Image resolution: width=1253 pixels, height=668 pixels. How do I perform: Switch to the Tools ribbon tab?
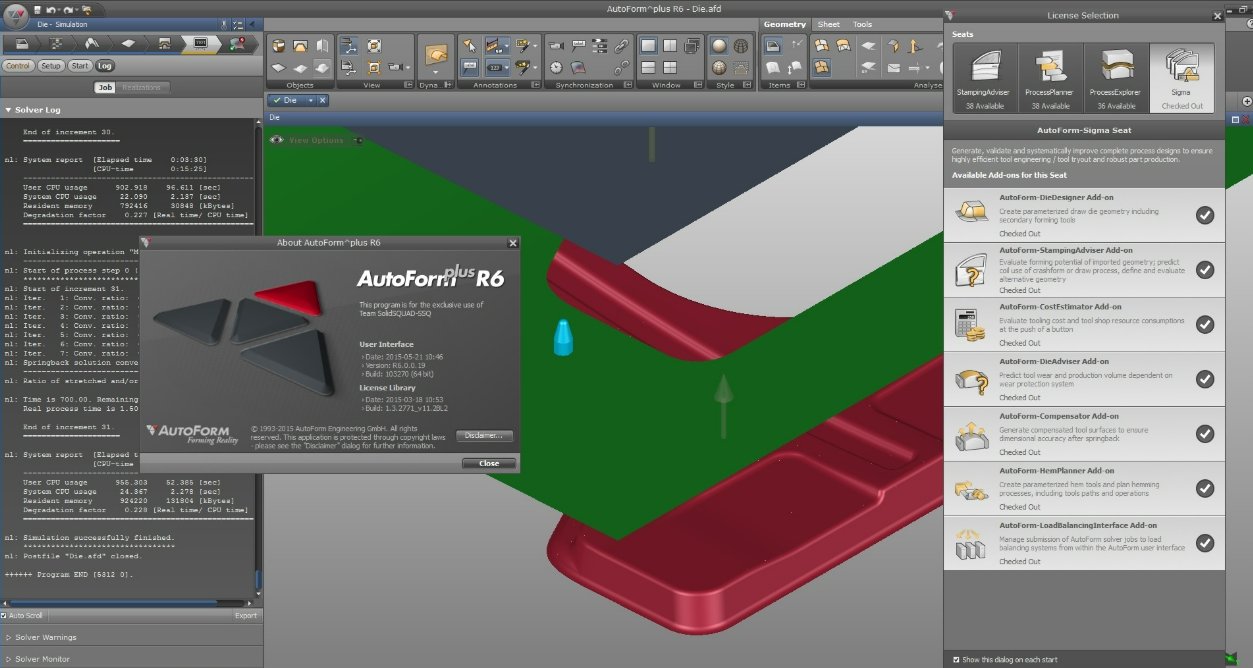coord(862,25)
